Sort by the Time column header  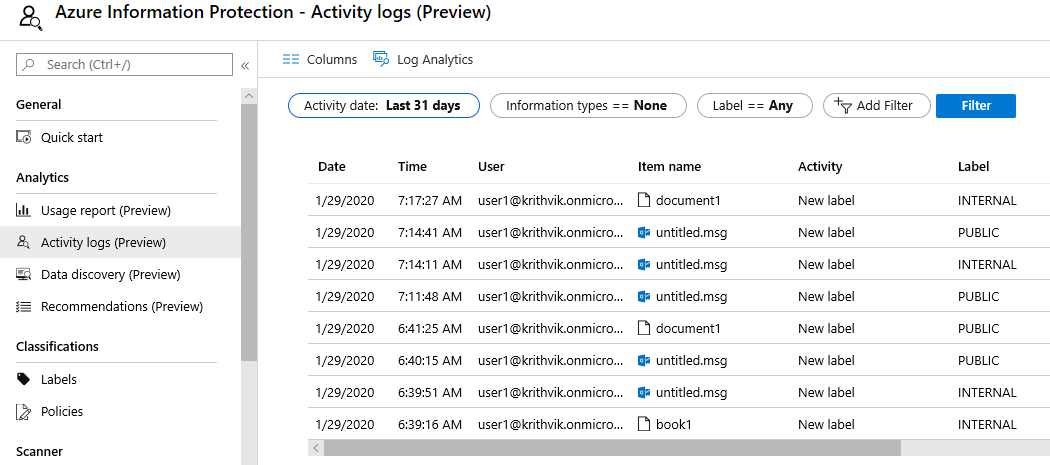point(412,166)
